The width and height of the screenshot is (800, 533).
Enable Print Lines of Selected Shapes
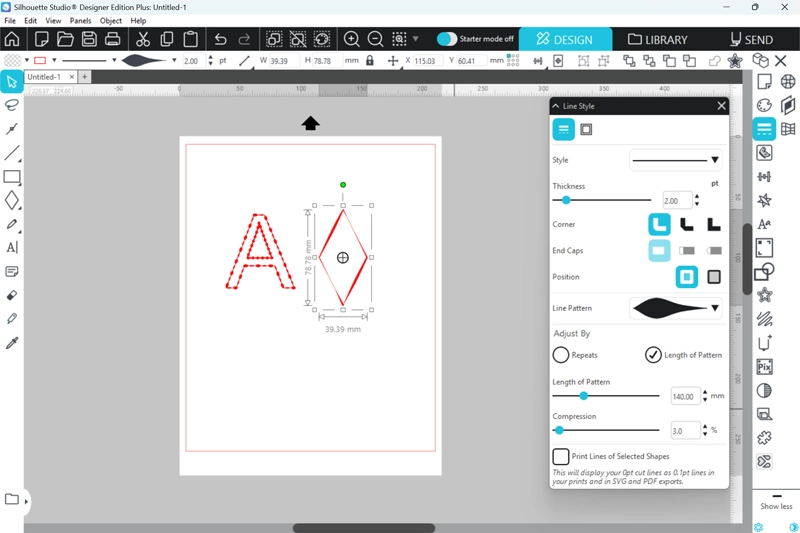[561, 456]
